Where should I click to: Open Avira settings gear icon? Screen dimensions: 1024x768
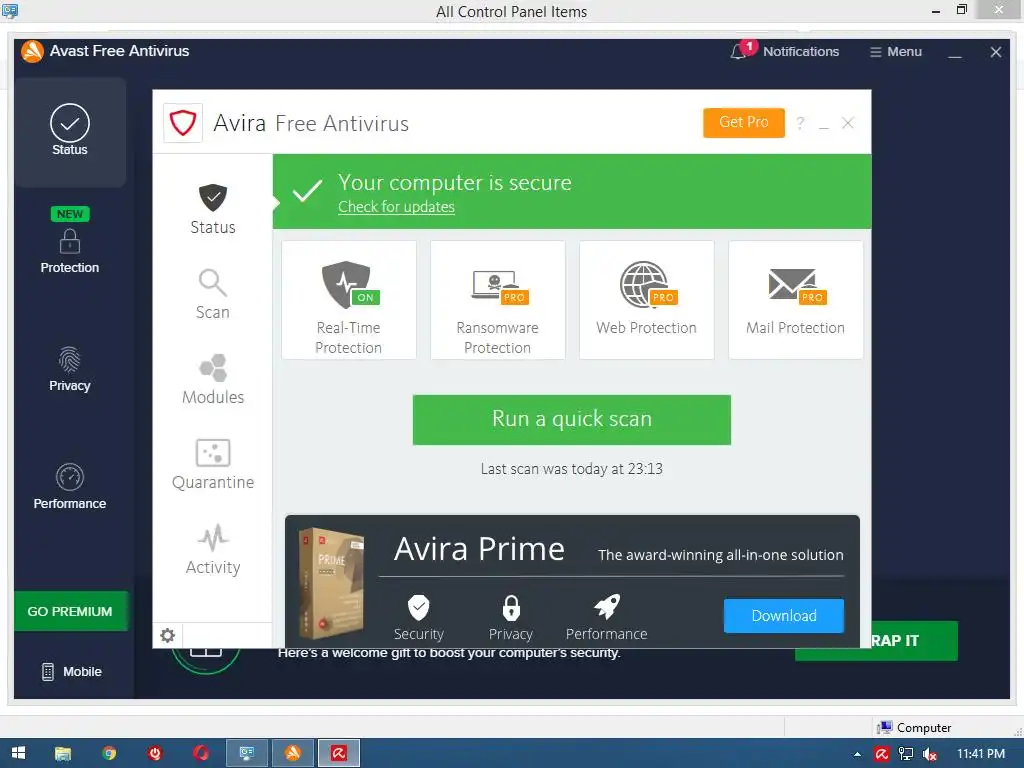pos(168,635)
